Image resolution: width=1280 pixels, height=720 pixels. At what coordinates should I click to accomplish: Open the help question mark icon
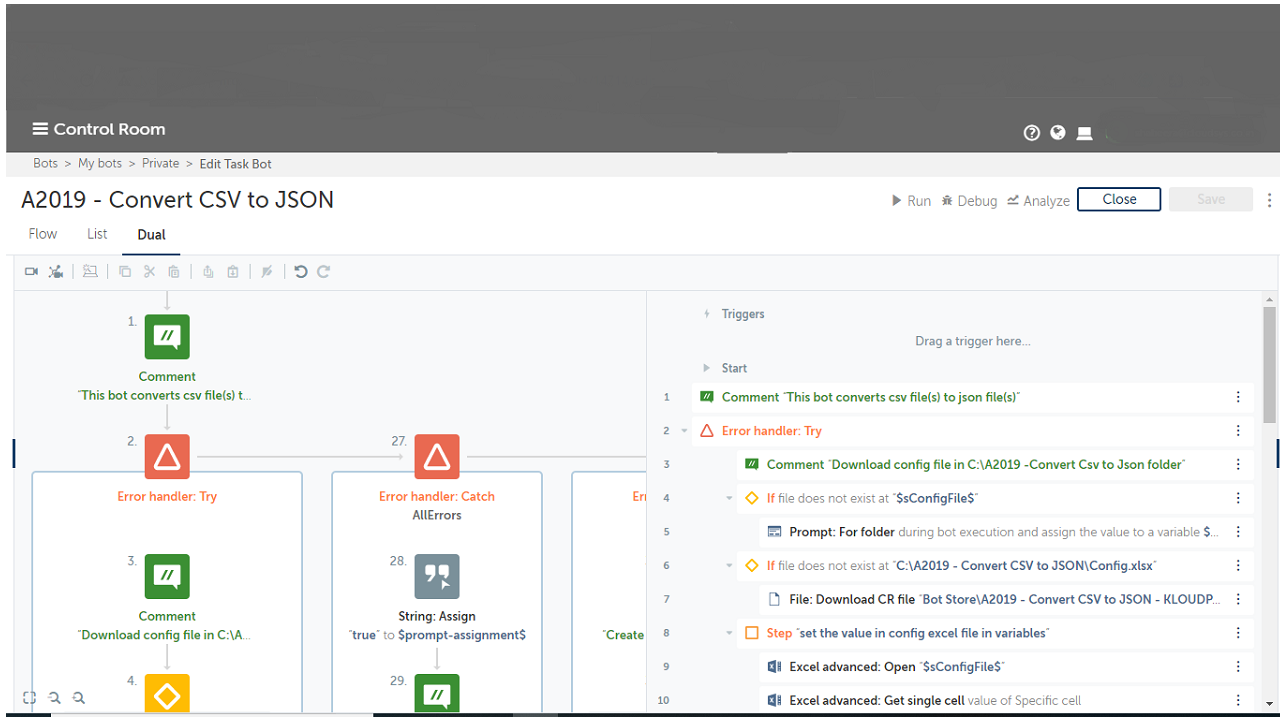click(1032, 133)
